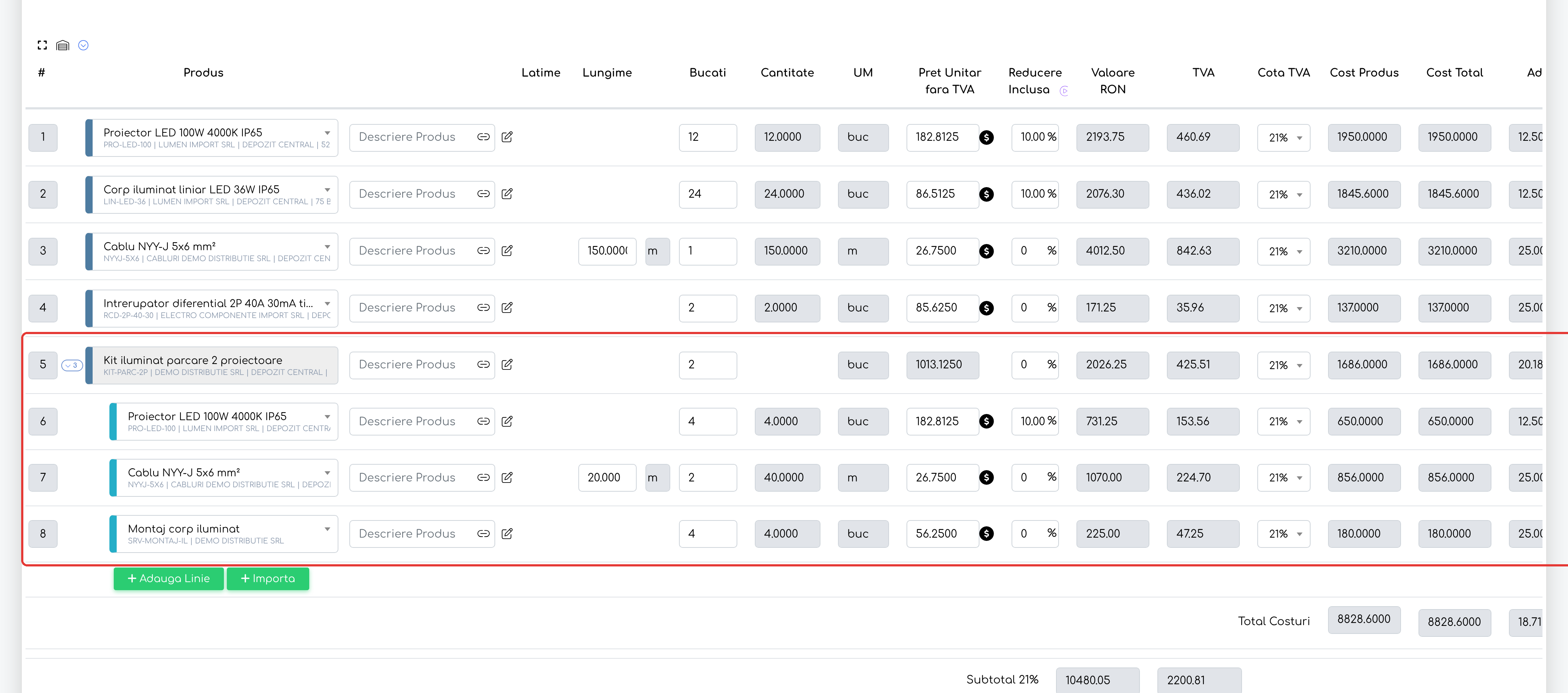Screen dimensions: 1568x693
Task: Open the edit icon for row 1 Proiector LED
Action: tap(507, 137)
